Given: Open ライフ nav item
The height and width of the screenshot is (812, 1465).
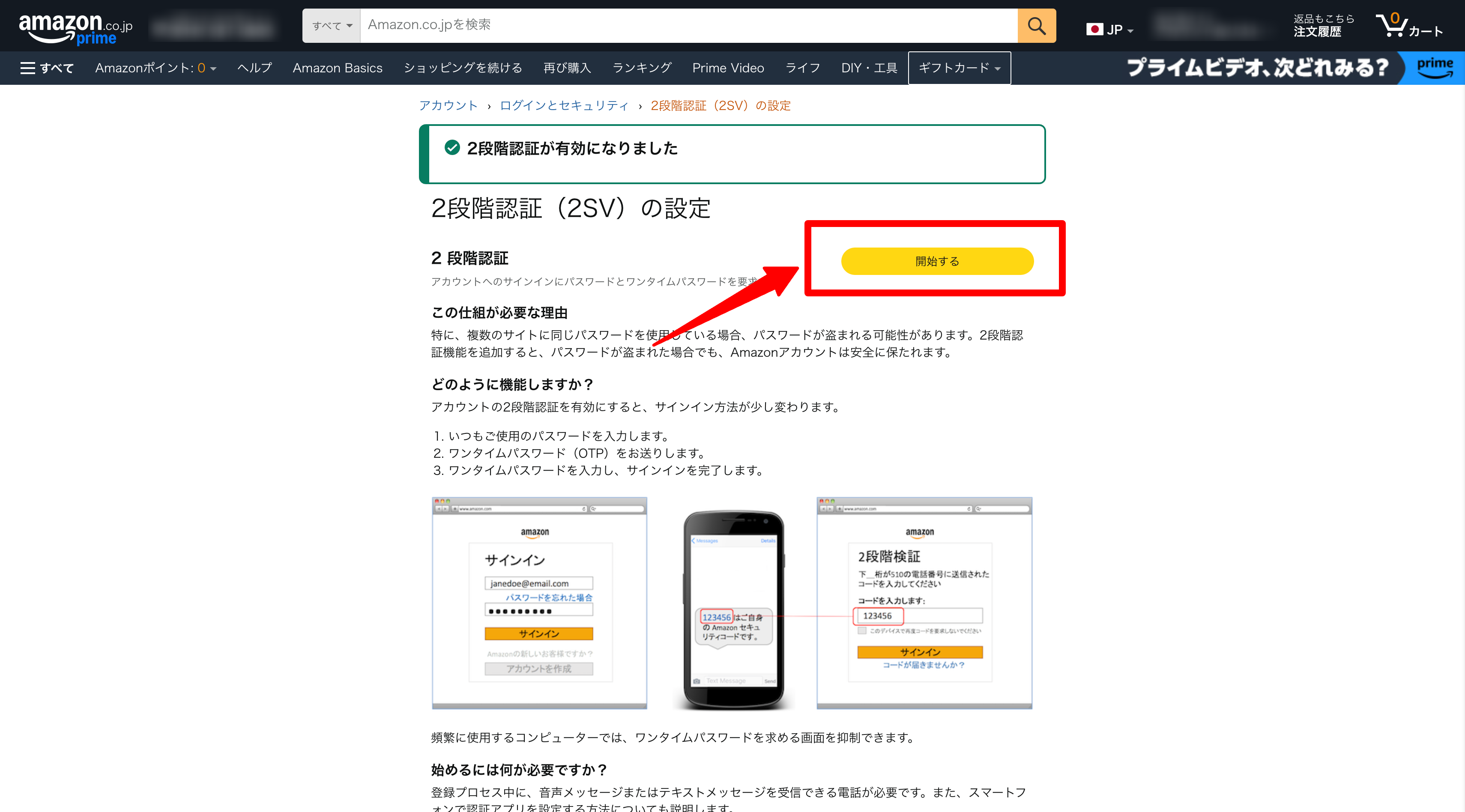Looking at the screenshot, I should click(802, 68).
